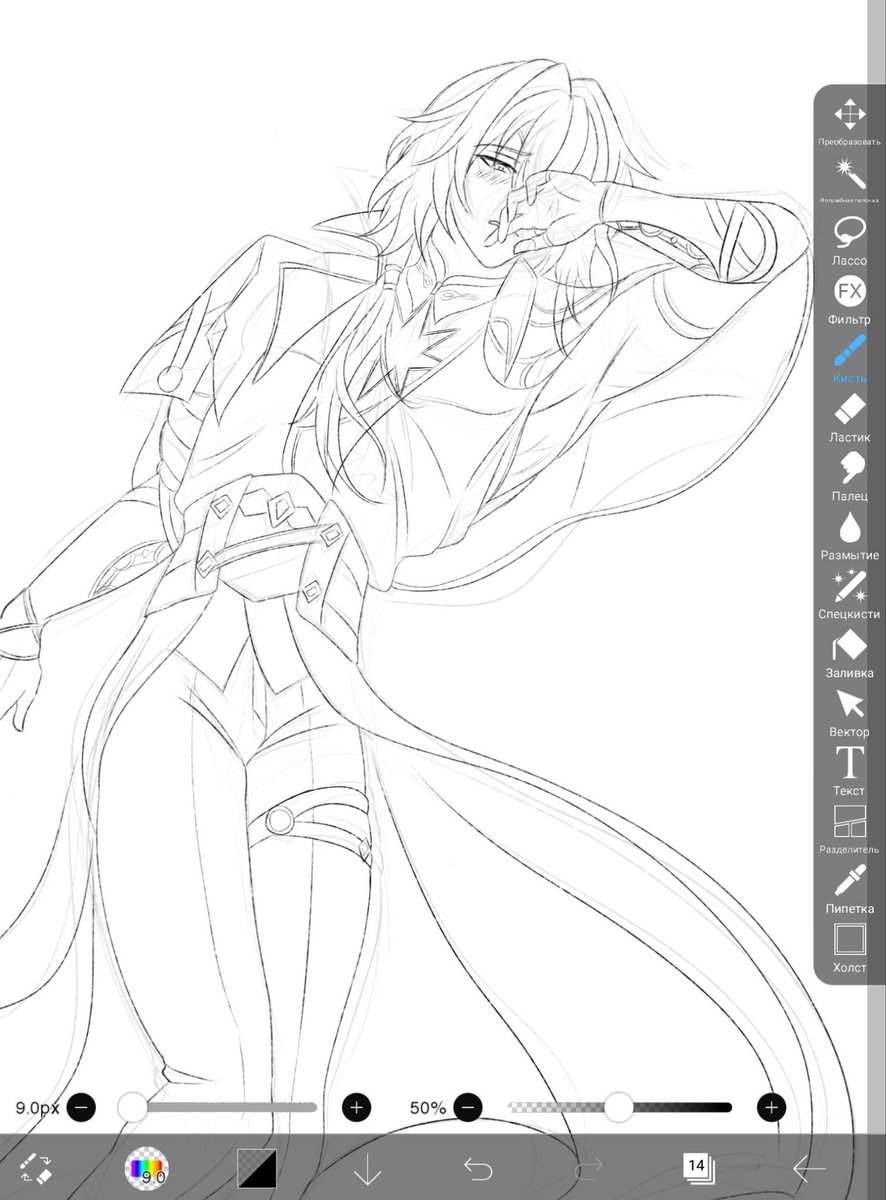Tap the brush/eraser switch icon

[36, 1167]
